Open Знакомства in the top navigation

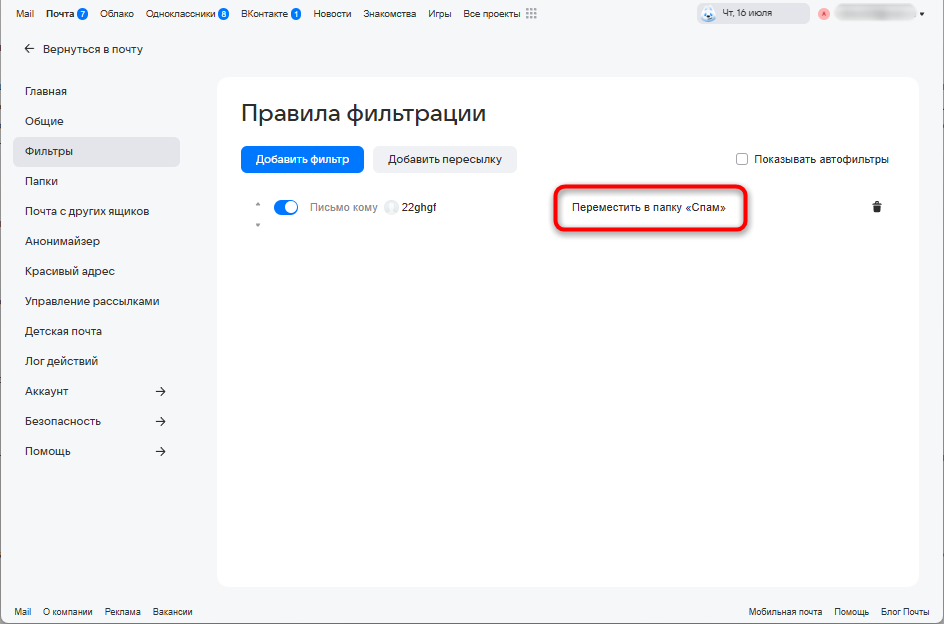tap(390, 13)
